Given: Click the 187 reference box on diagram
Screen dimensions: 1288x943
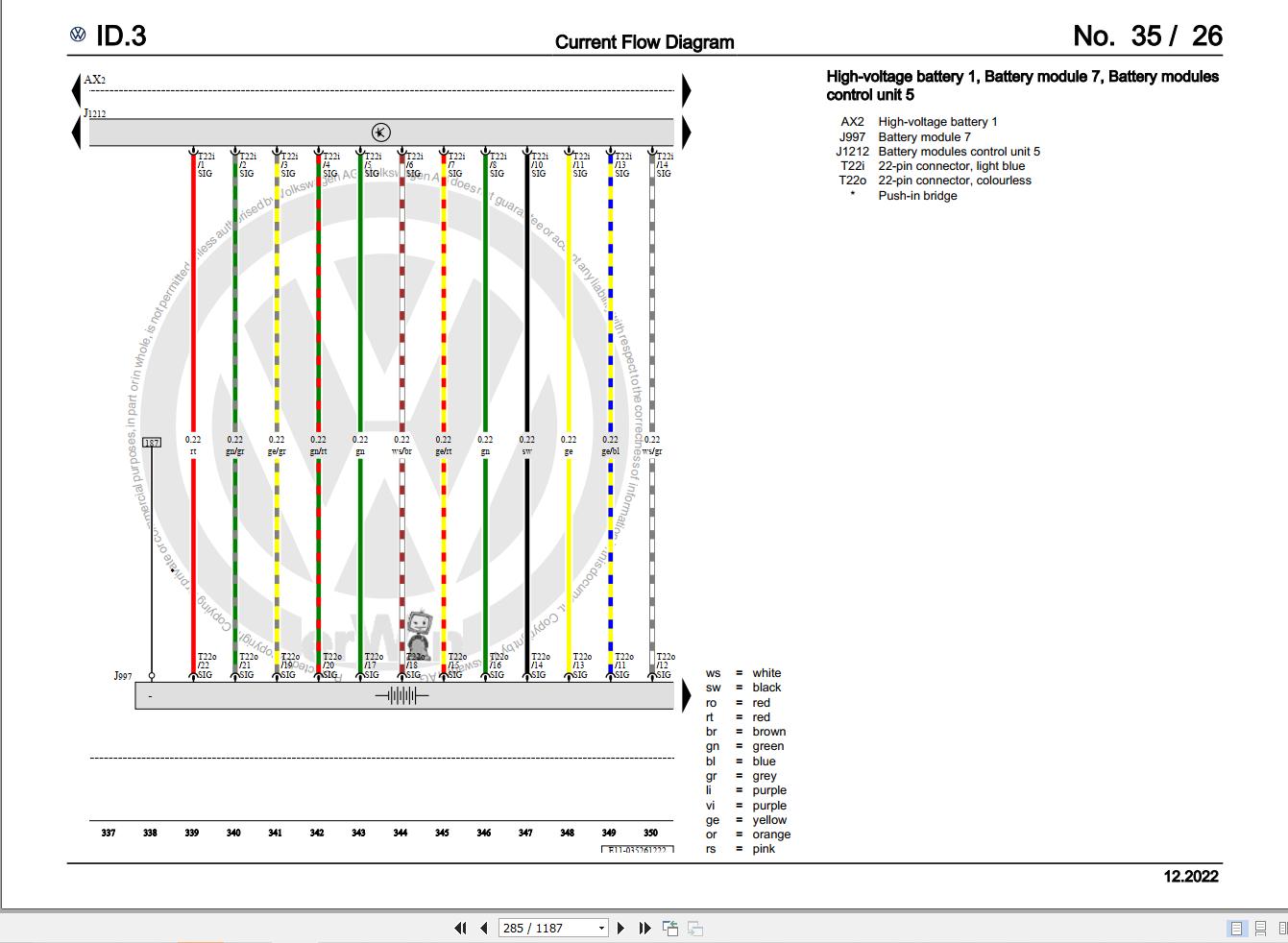Looking at the screenshot, I should pos(152,443).
